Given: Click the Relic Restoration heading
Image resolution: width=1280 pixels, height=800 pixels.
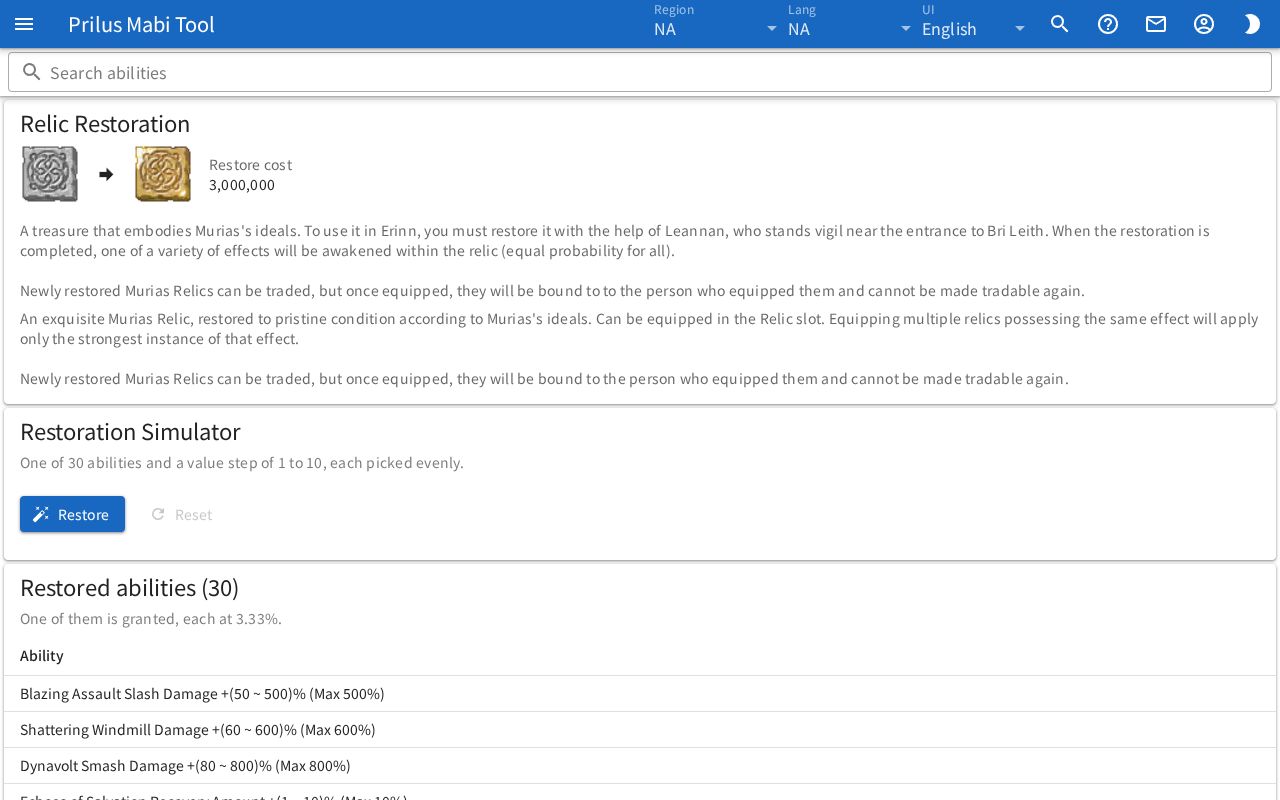Looking at the screenshot, I should click(105, 123).
